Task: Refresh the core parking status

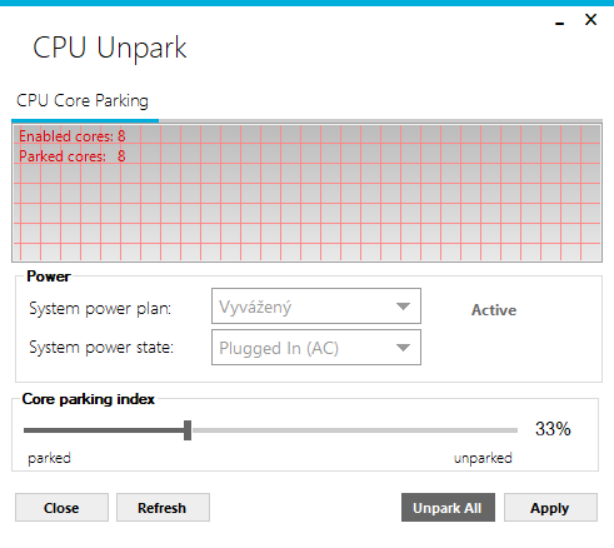Action: point(162,508)
